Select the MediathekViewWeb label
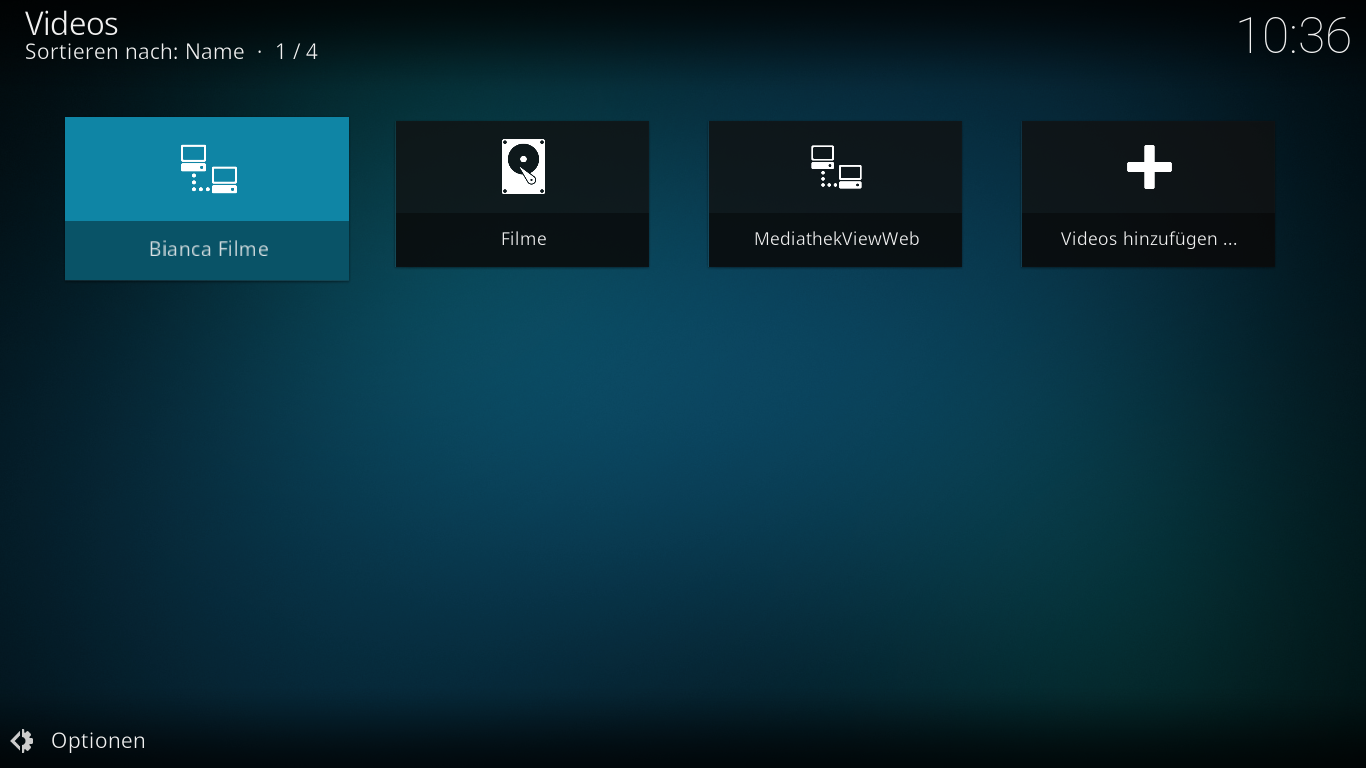 tap(836, 239)
